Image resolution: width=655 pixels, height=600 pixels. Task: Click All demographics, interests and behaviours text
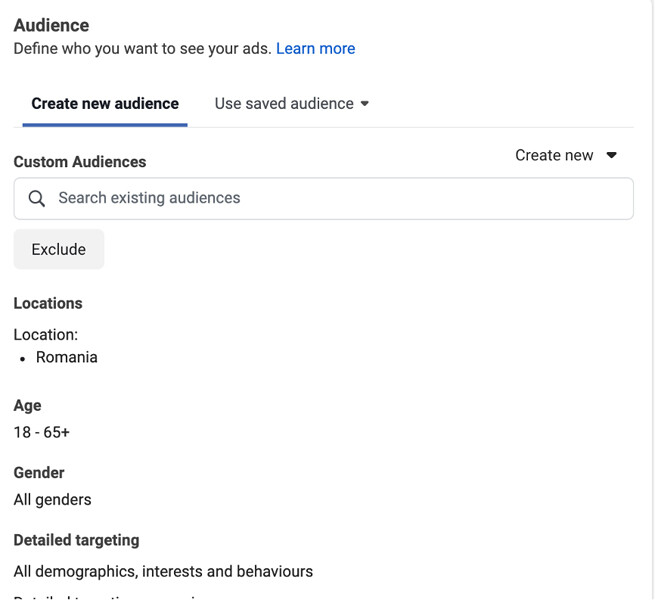click(163, 572)
